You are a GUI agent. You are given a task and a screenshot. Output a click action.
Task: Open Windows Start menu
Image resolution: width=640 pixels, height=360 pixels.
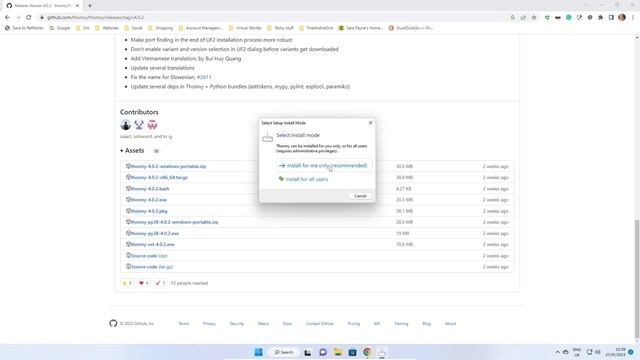click(x=258, y=352)
